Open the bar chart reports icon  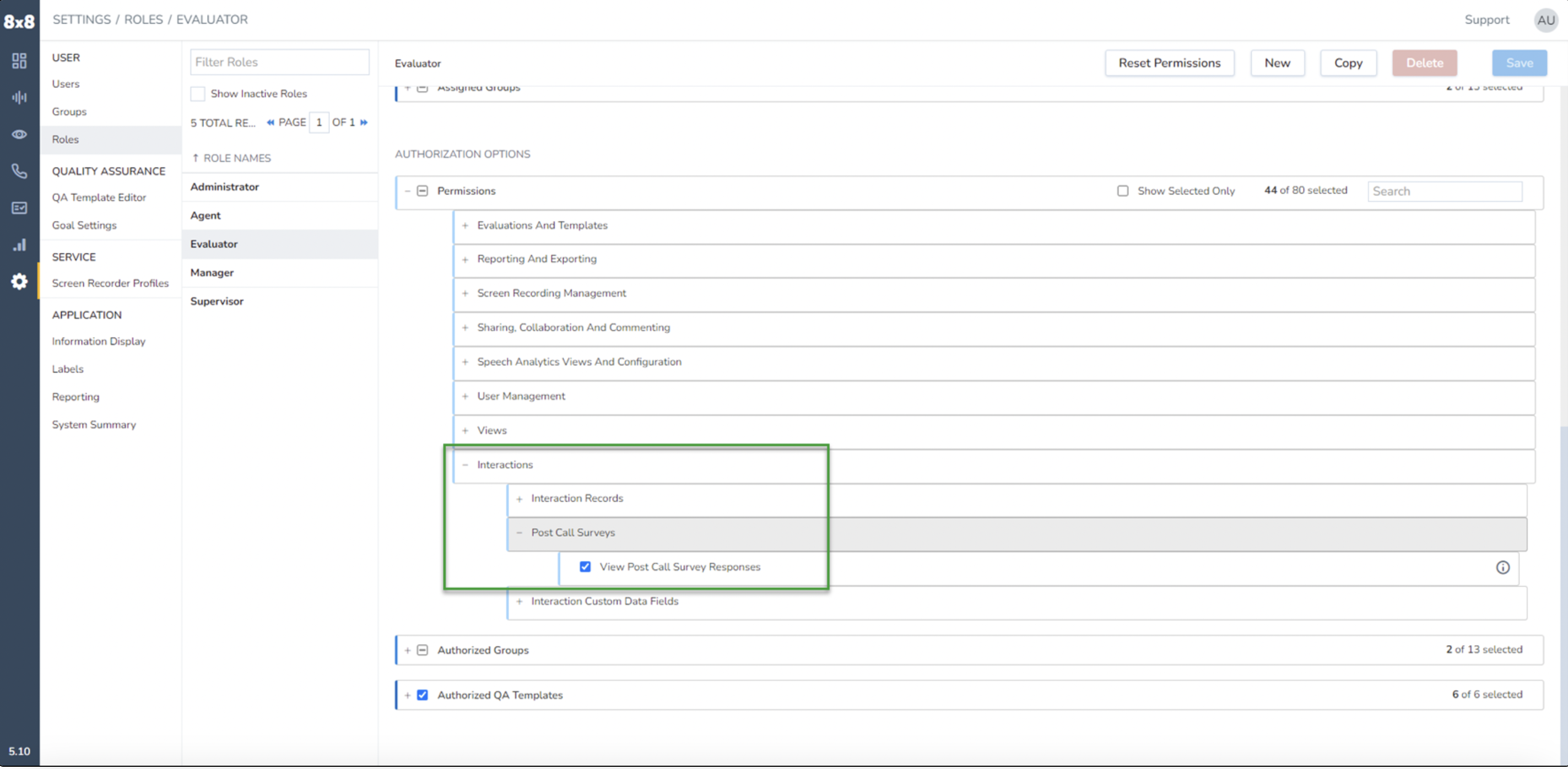pyautogui.click(x=19, y=245)
